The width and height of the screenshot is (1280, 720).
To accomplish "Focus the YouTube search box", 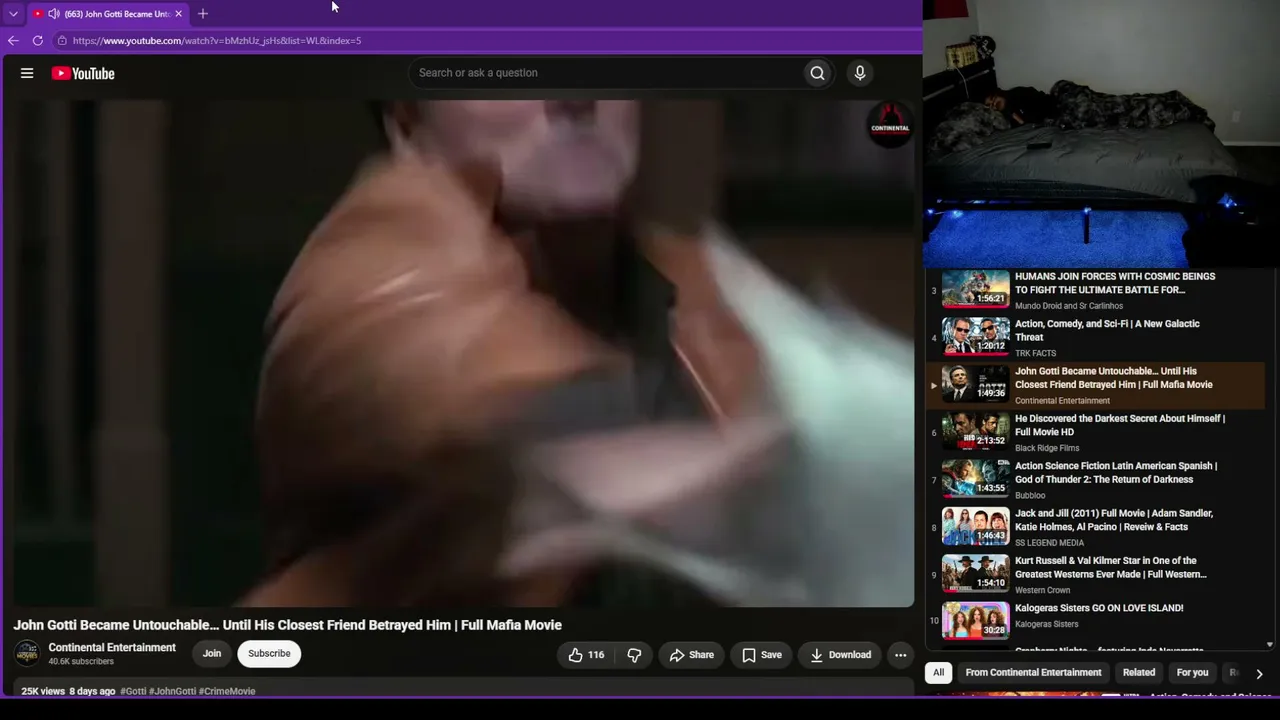I will pyautogui.click(x=606, y=73).
